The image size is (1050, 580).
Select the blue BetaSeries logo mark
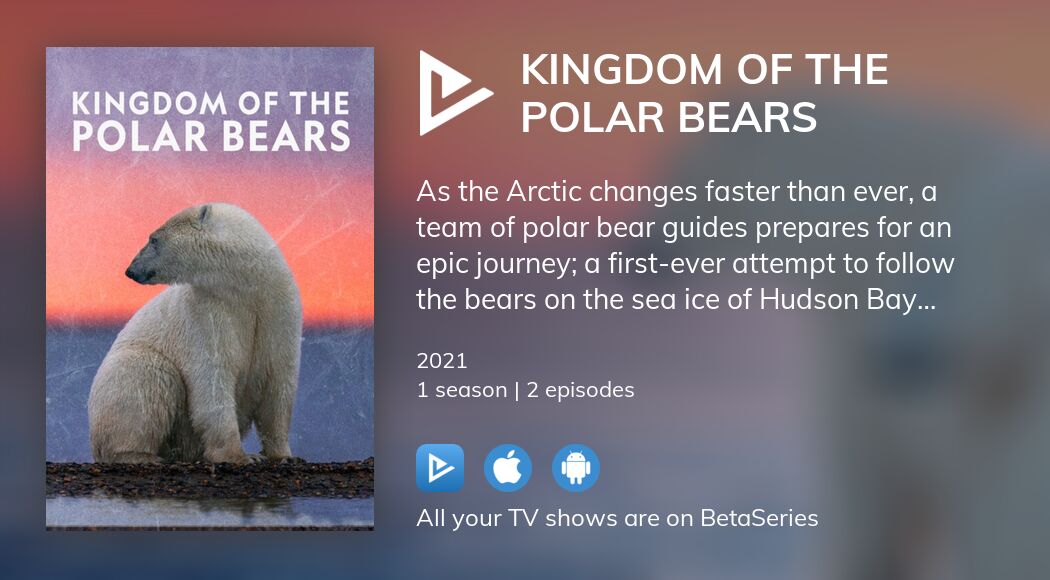tap(440, 467)
